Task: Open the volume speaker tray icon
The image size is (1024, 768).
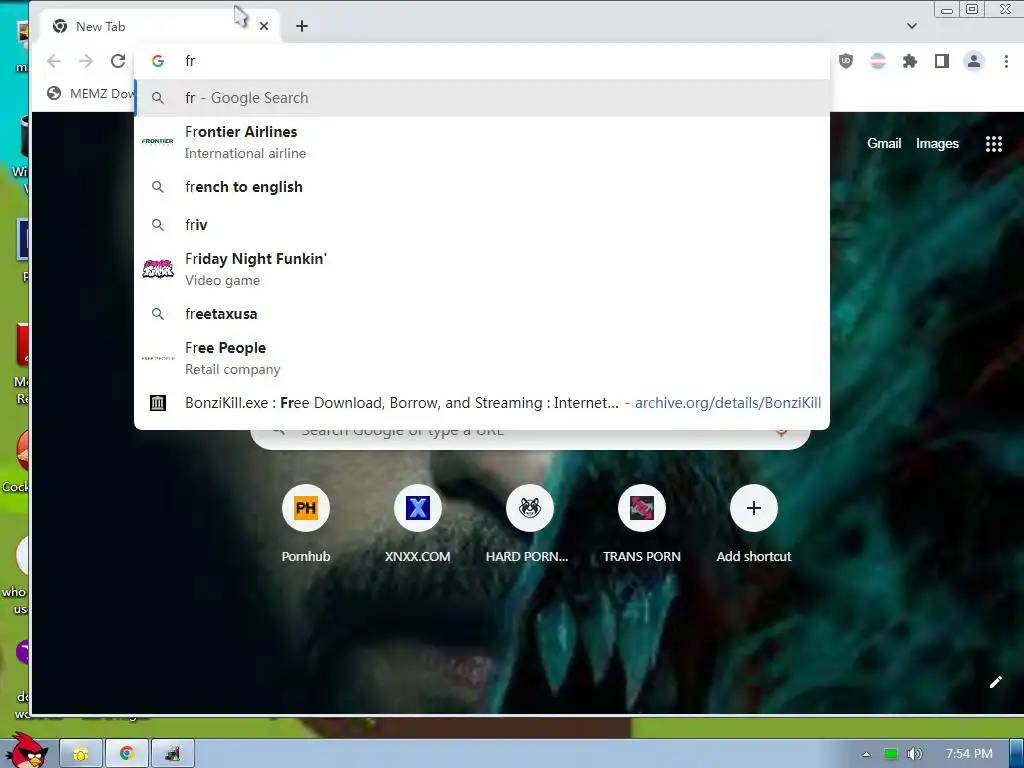Action: 914,754
